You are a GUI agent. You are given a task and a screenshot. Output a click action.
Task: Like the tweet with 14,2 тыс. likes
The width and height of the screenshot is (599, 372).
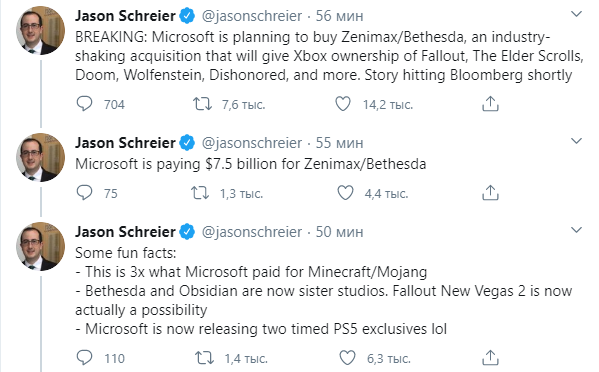343,104
